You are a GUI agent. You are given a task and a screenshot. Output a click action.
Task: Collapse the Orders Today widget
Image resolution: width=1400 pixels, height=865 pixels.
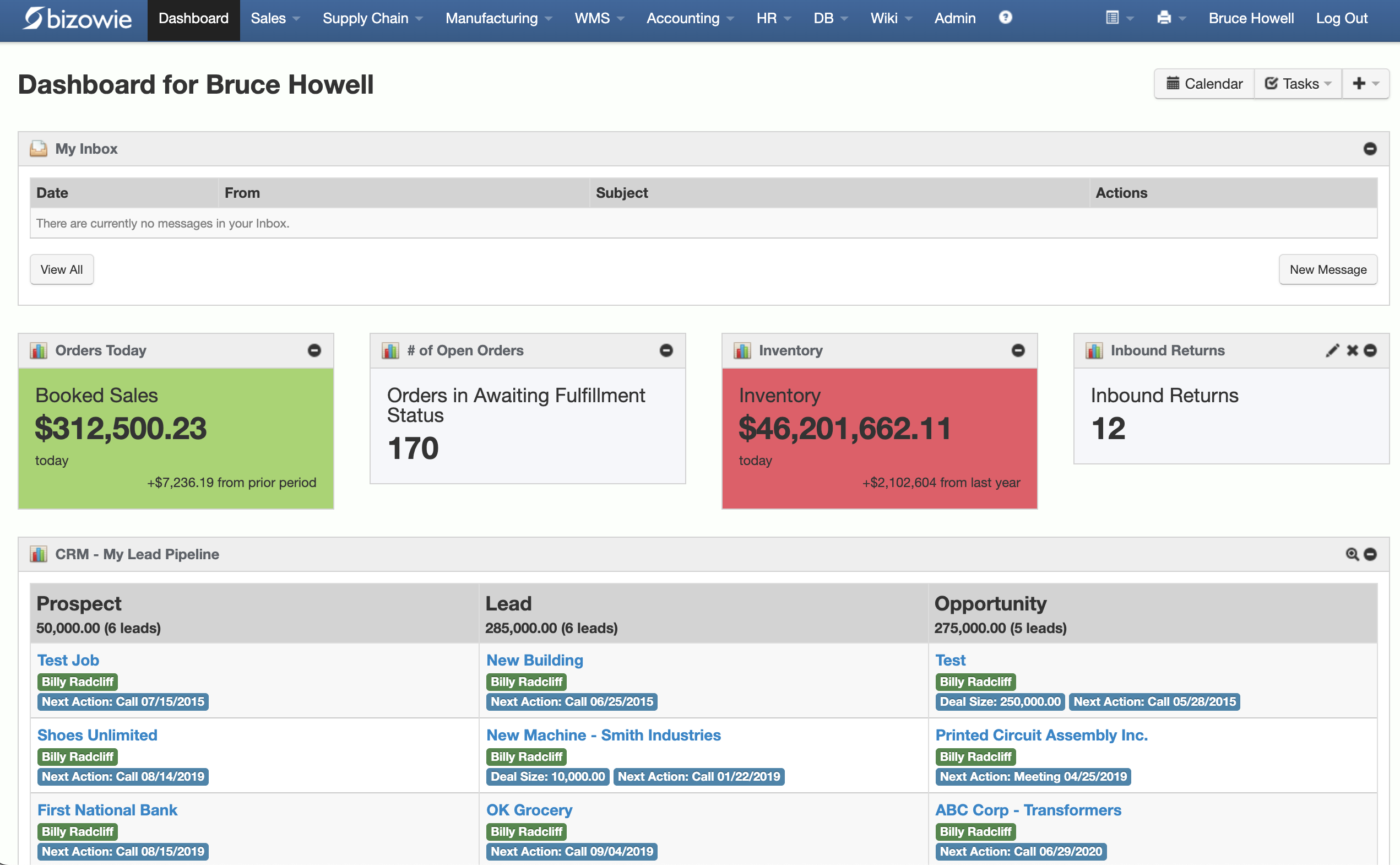314,350
